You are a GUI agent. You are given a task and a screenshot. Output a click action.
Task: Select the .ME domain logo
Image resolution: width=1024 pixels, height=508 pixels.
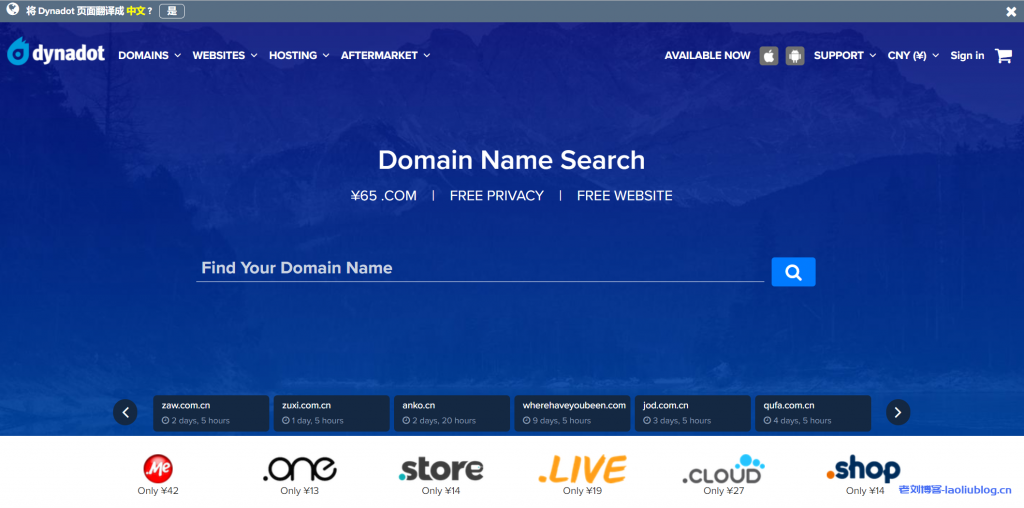[x=158, y=468]
